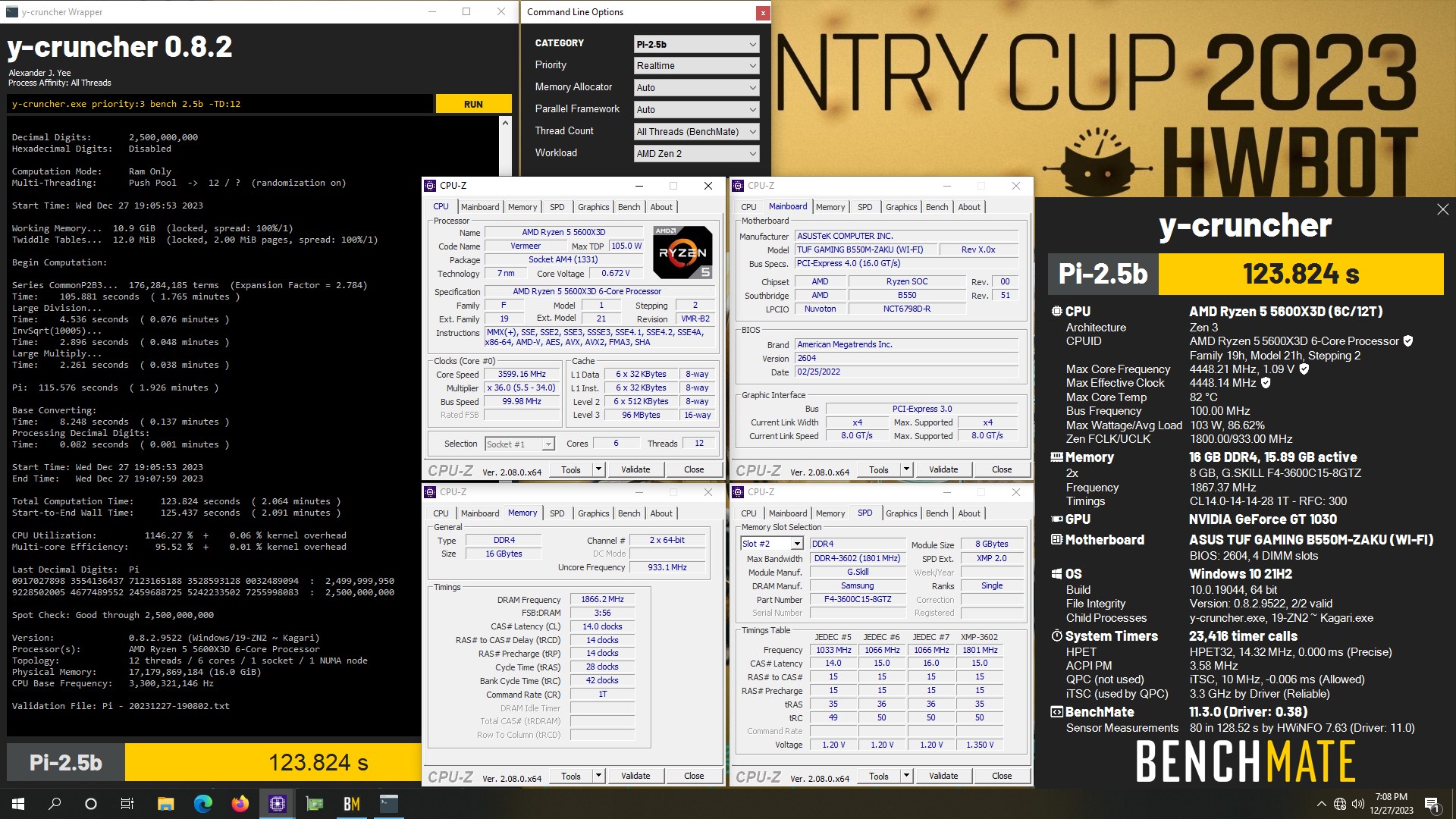
Task: Click Close button in CPU-Z Mainboard window
Action: pos(1001,469)
